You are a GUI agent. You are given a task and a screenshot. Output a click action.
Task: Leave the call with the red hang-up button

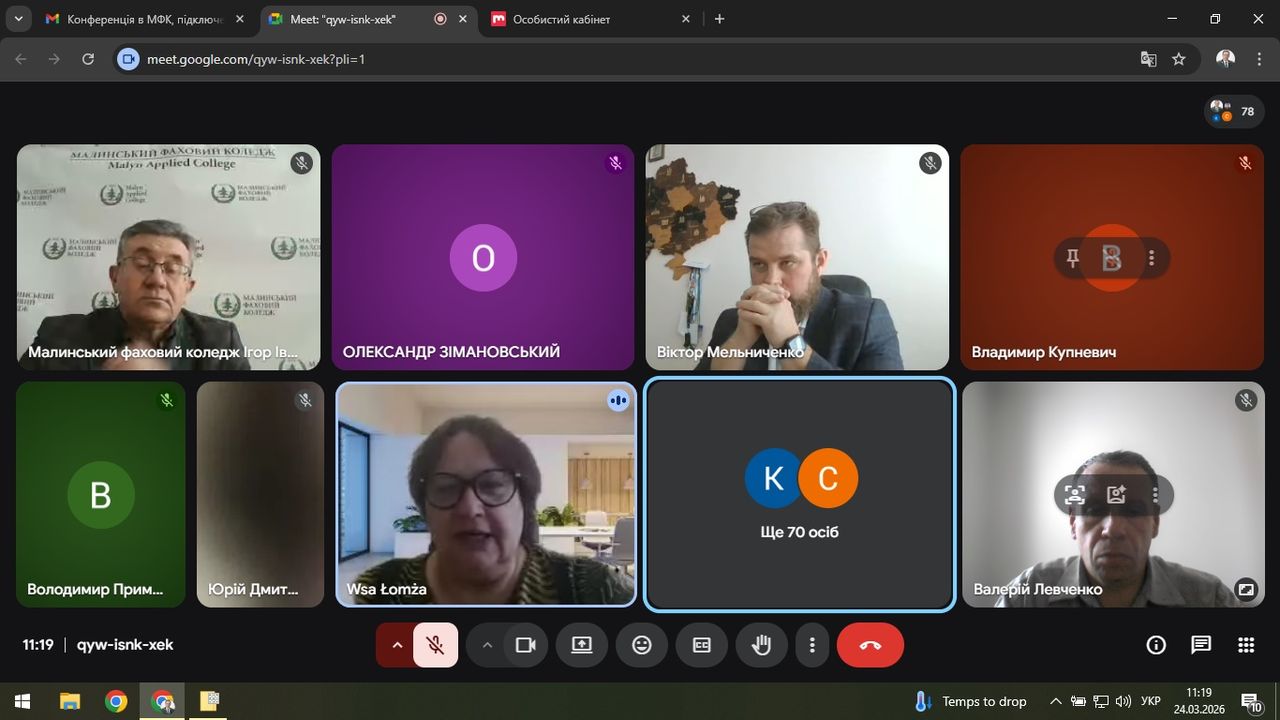[x=870, y=645]
